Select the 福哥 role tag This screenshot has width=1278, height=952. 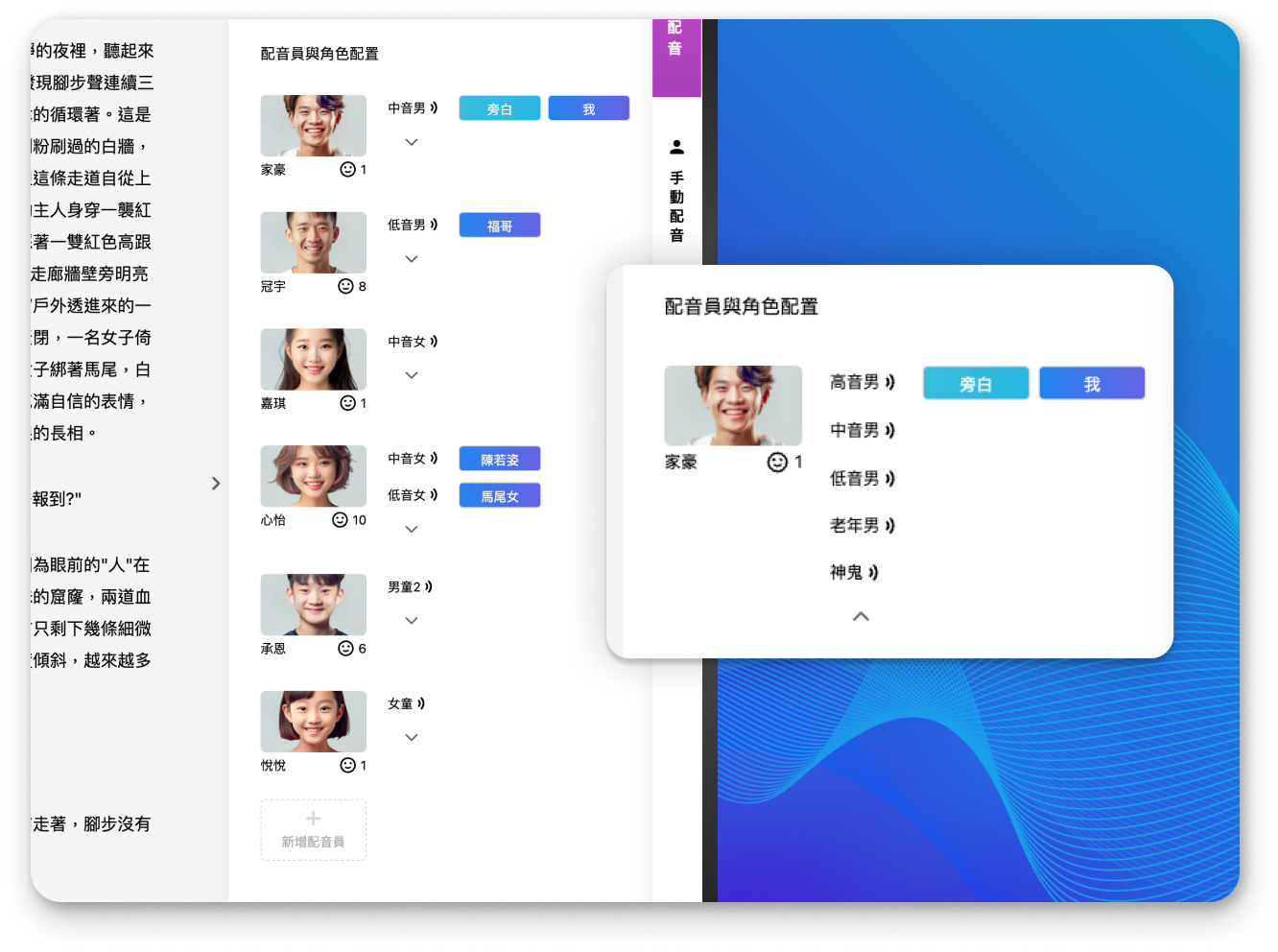coord(499,226)
